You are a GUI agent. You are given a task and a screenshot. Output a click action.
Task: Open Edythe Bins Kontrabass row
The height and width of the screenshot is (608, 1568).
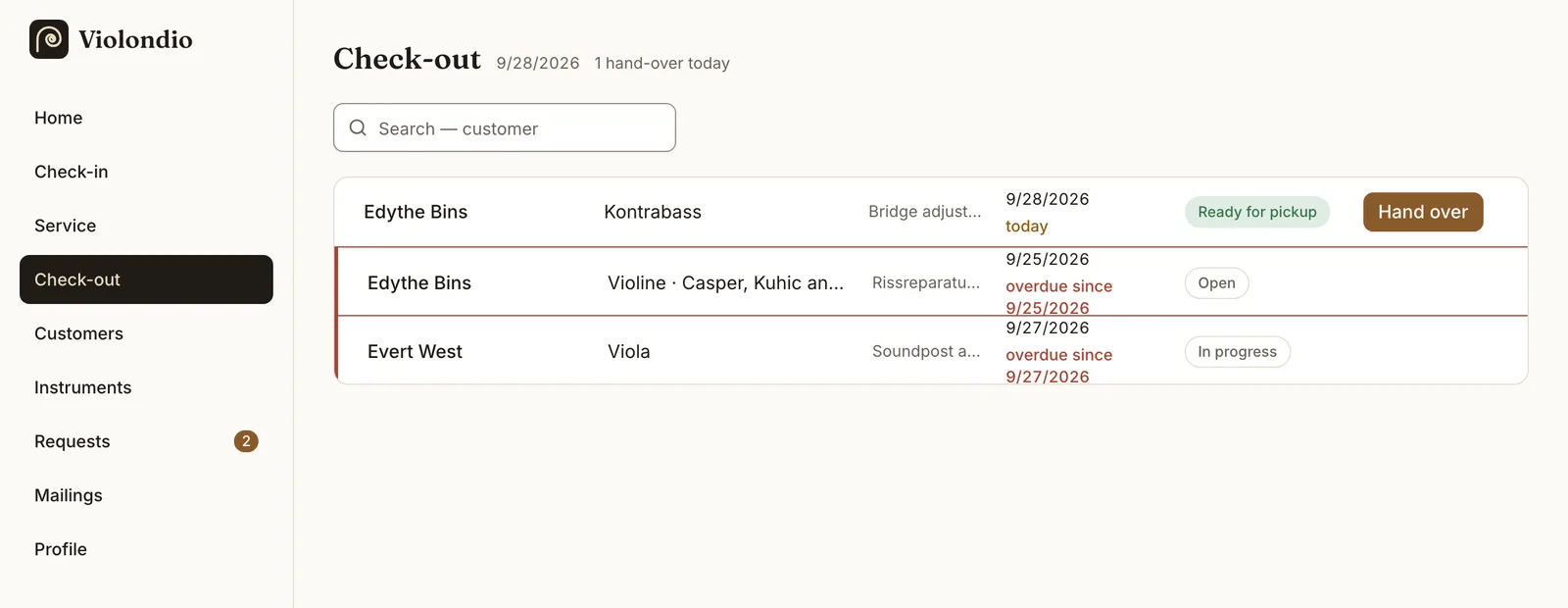[x=931, y=212]
